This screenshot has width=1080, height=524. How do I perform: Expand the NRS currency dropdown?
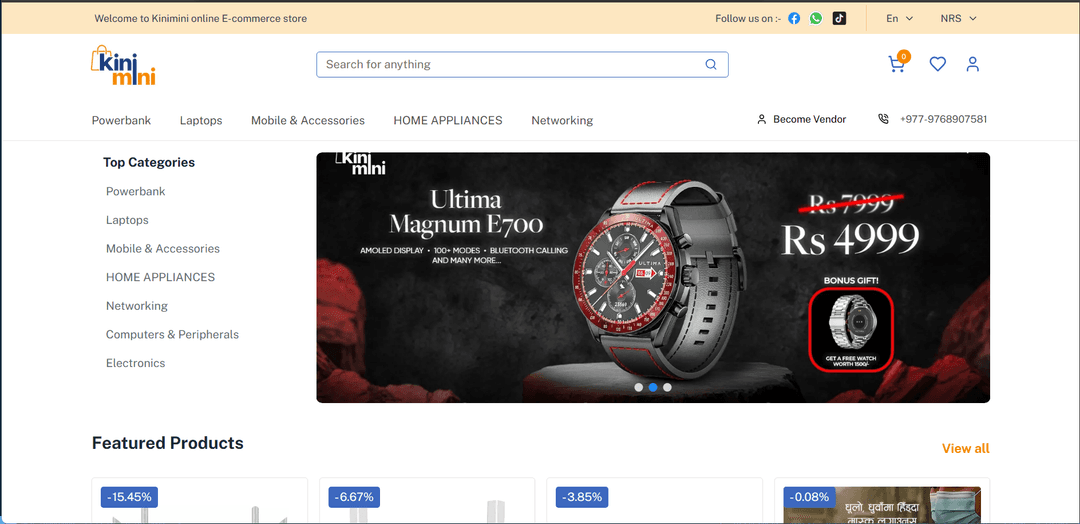coord(958,18)
